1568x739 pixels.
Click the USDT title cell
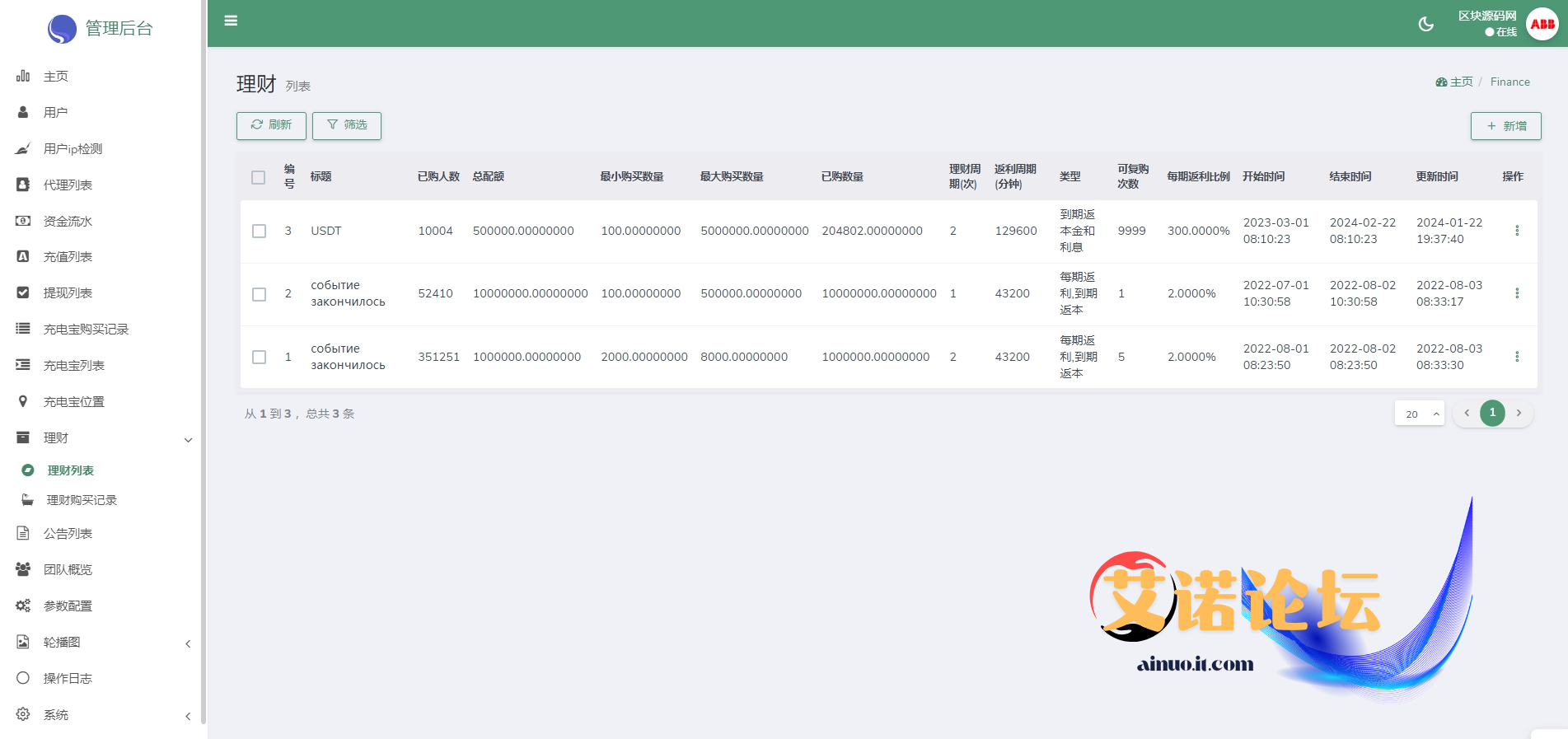(326, 231)
